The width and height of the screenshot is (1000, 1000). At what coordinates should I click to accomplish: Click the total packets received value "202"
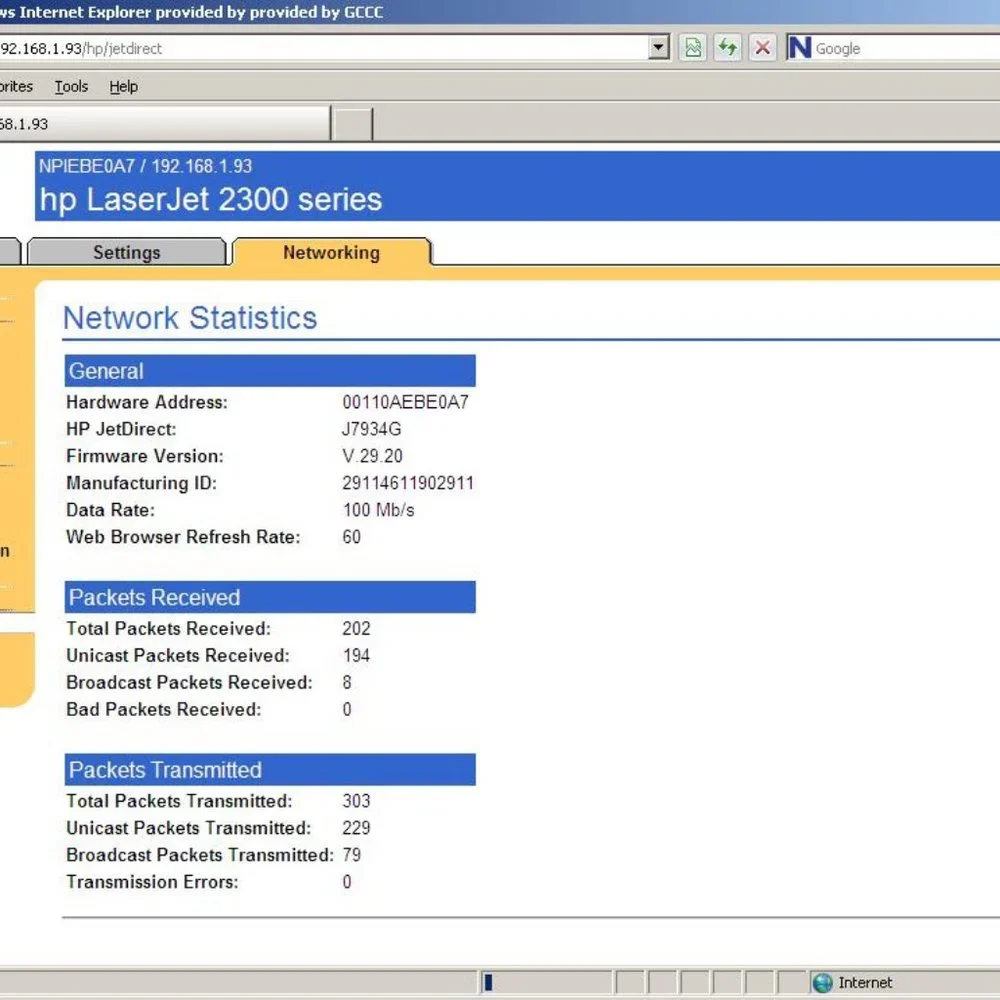pyautogui.click(x=357, y=628)
